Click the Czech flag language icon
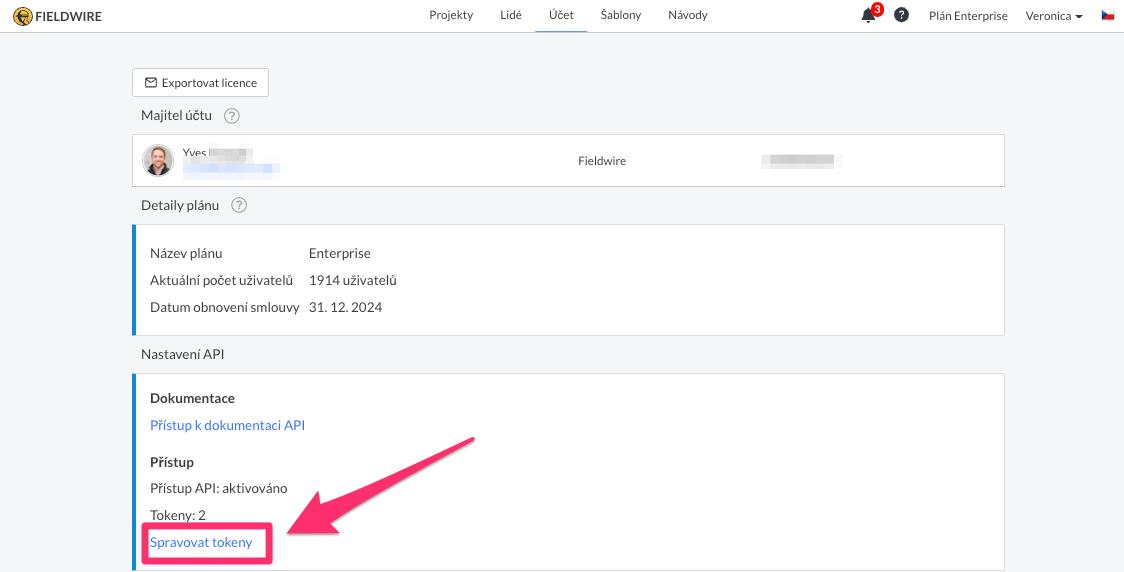 click(x=1108, y=15)
